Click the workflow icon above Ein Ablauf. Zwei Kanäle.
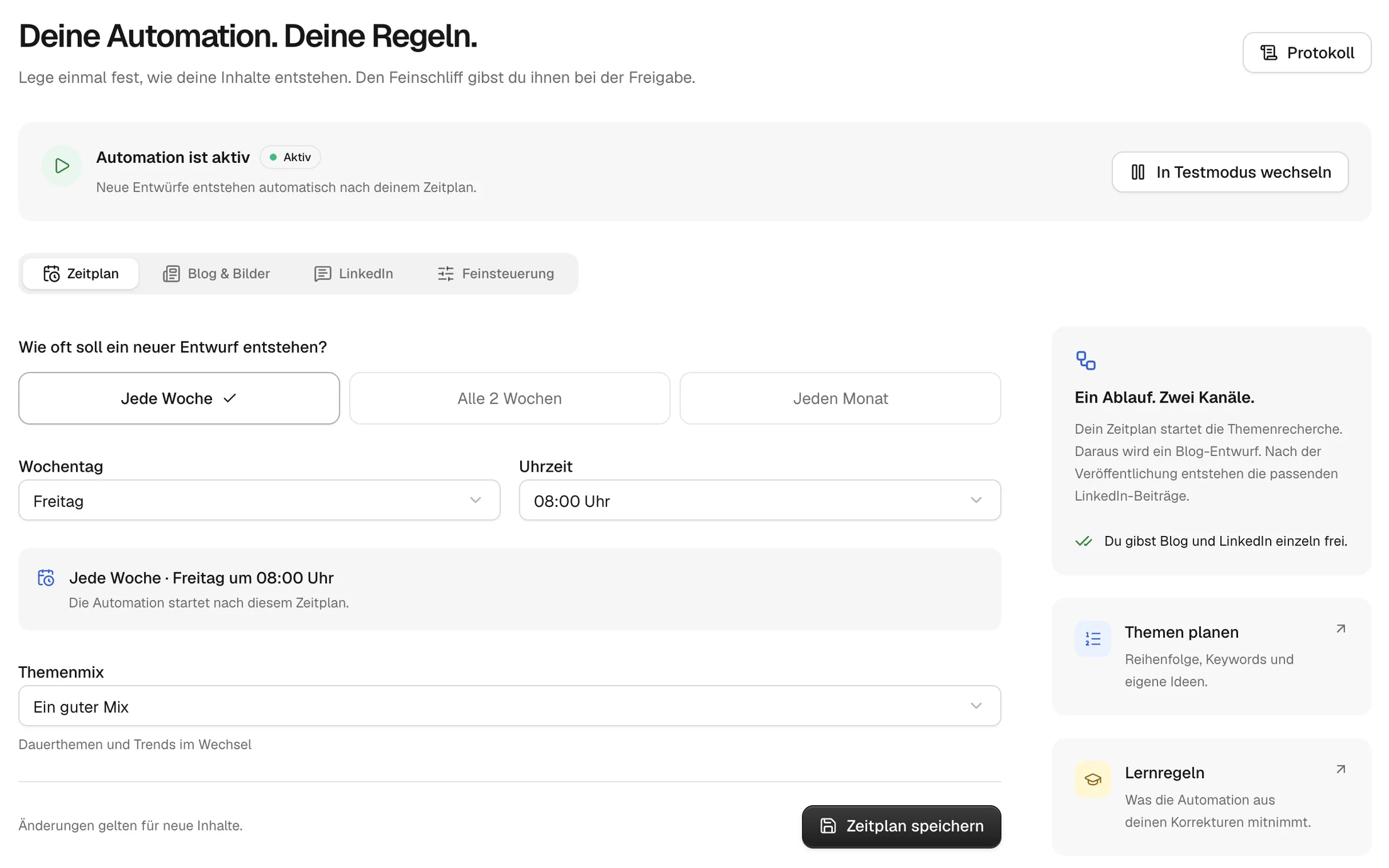This screenshot has height=868, width=1389. coord(1086,360)
